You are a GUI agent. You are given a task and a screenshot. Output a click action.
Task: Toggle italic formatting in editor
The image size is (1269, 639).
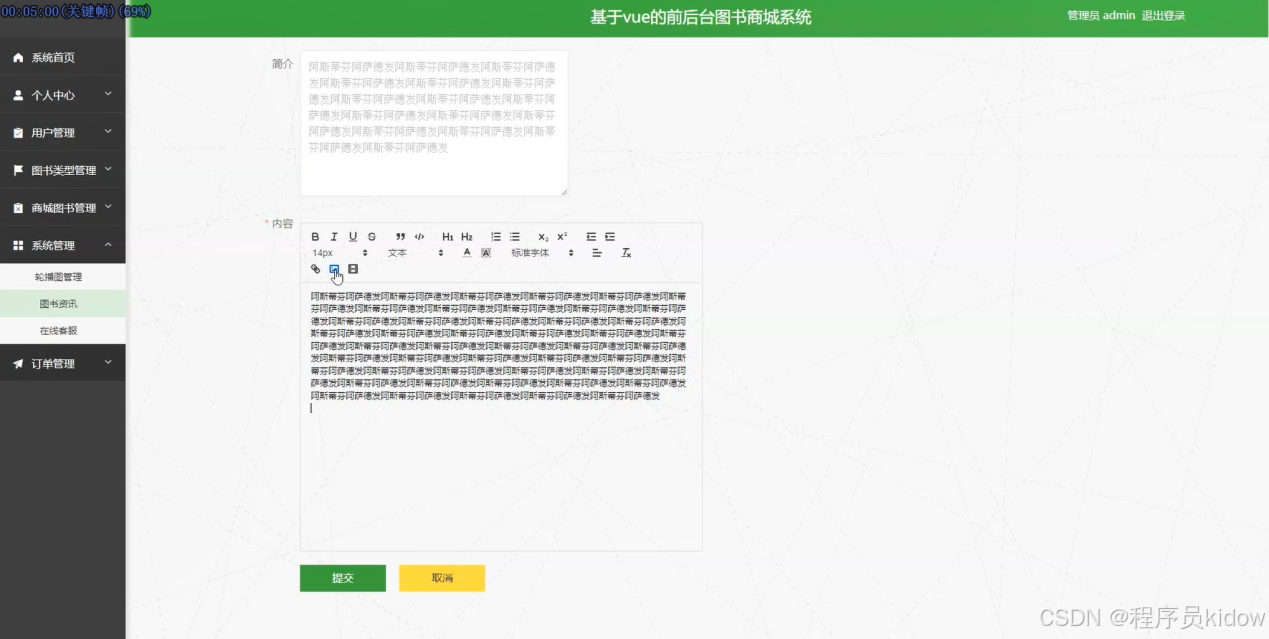click(334, 237)
